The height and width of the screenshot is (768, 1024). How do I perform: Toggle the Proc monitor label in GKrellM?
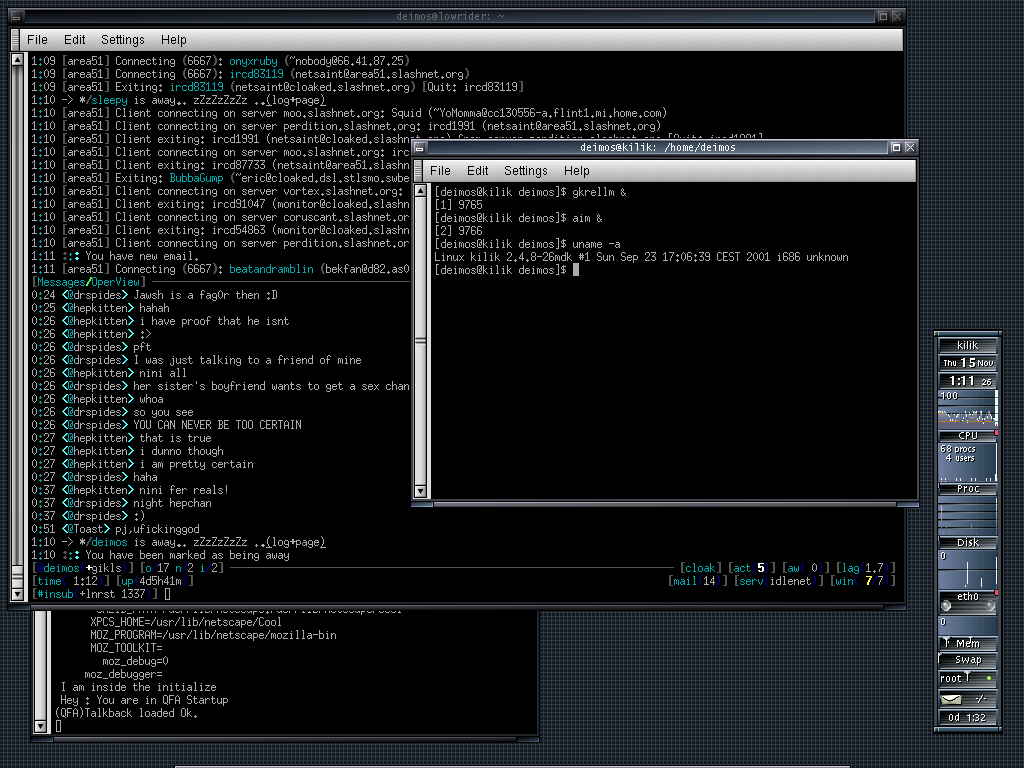pos(967,489)
